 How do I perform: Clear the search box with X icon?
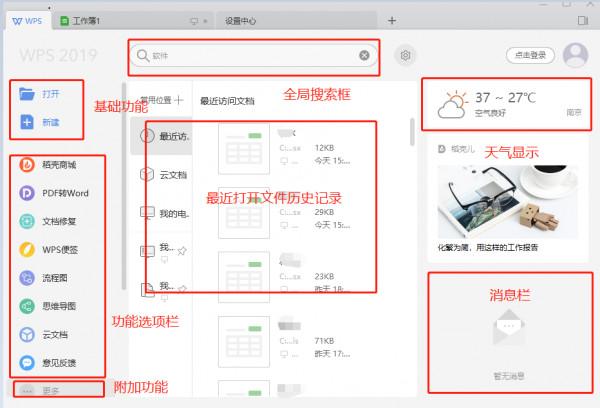(x=364, y=55)
